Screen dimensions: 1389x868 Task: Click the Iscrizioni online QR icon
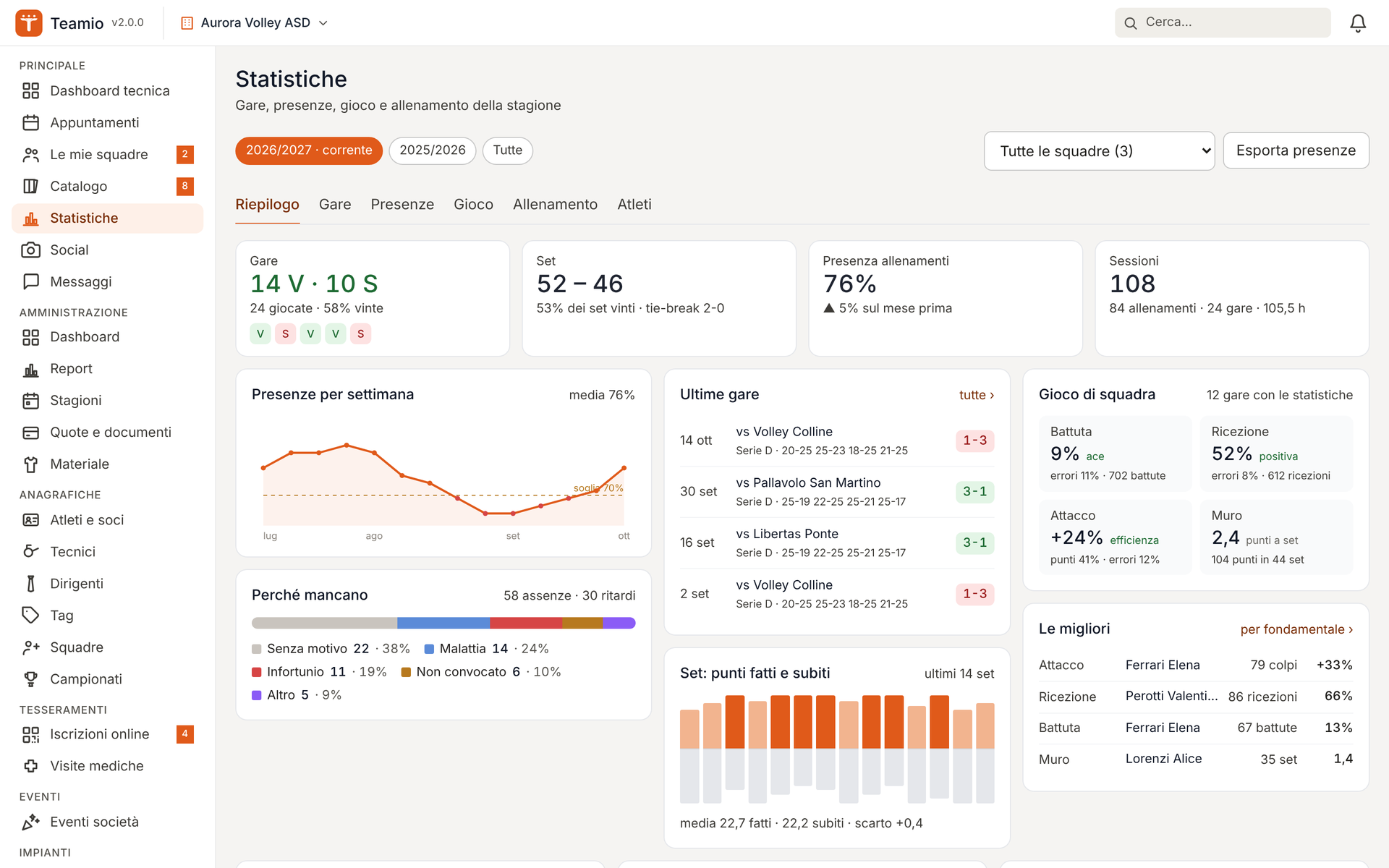tap(30, 734)
